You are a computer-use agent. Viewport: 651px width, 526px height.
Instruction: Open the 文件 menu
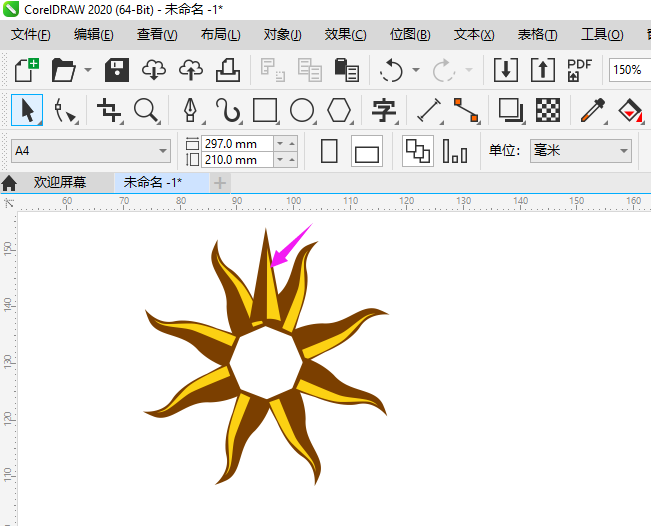(x=30, y=34)
